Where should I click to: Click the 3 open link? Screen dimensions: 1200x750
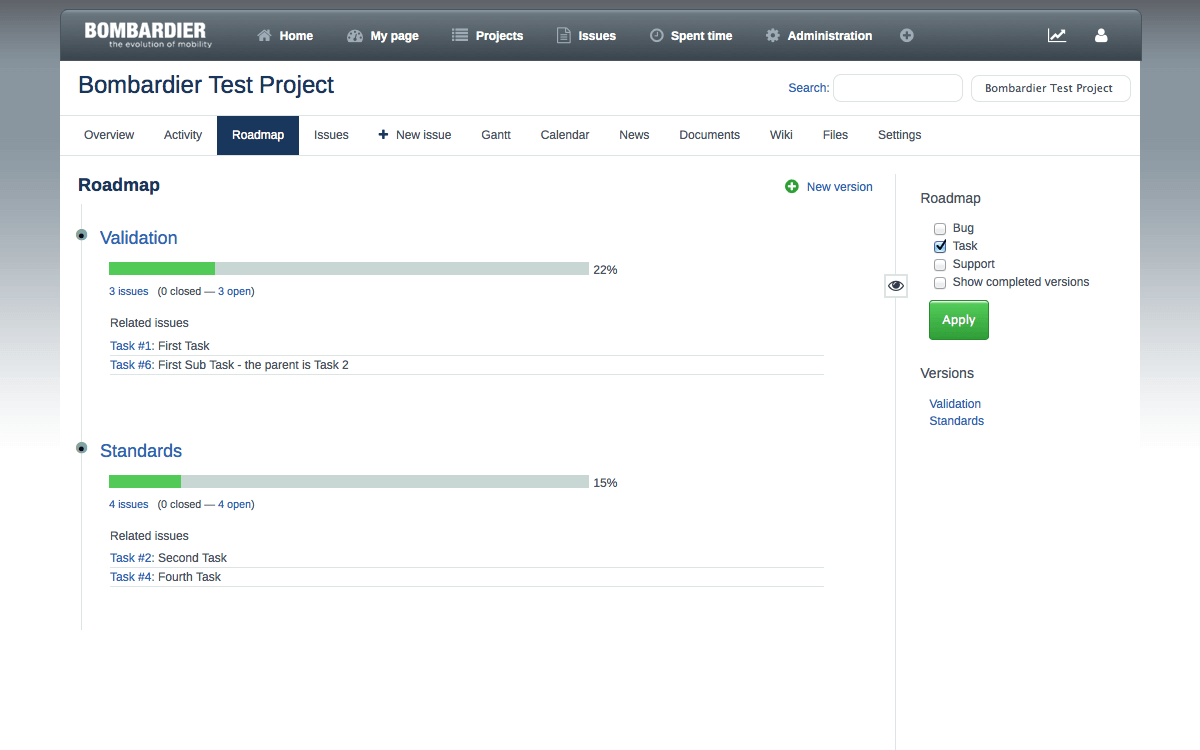pyautogui.click(x=234, y=292)
